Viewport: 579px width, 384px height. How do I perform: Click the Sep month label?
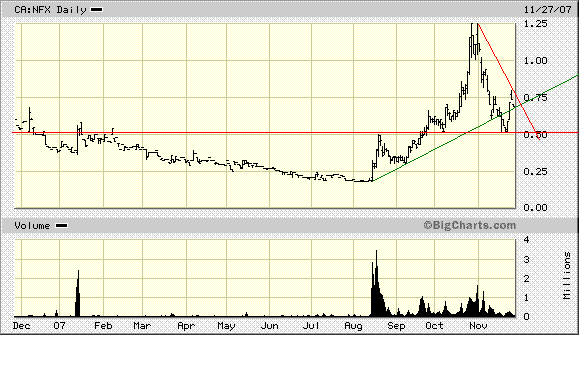point(396,326)
